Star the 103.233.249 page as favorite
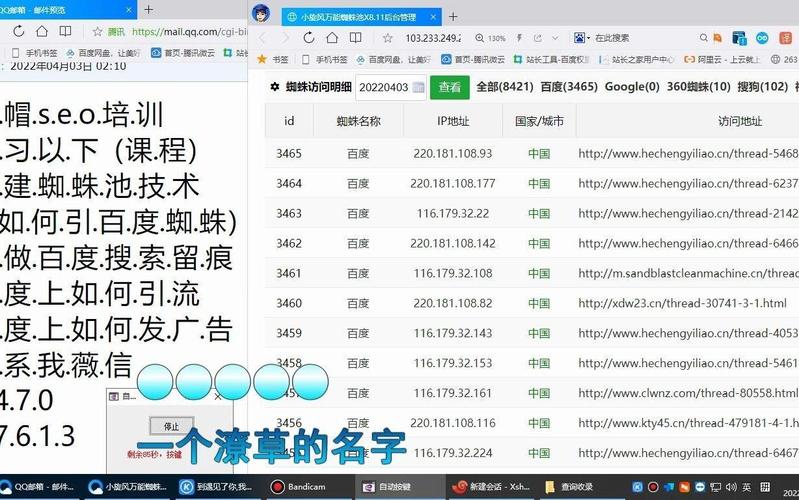Viewport: 799px width, 500px height. tap(388, 38)
